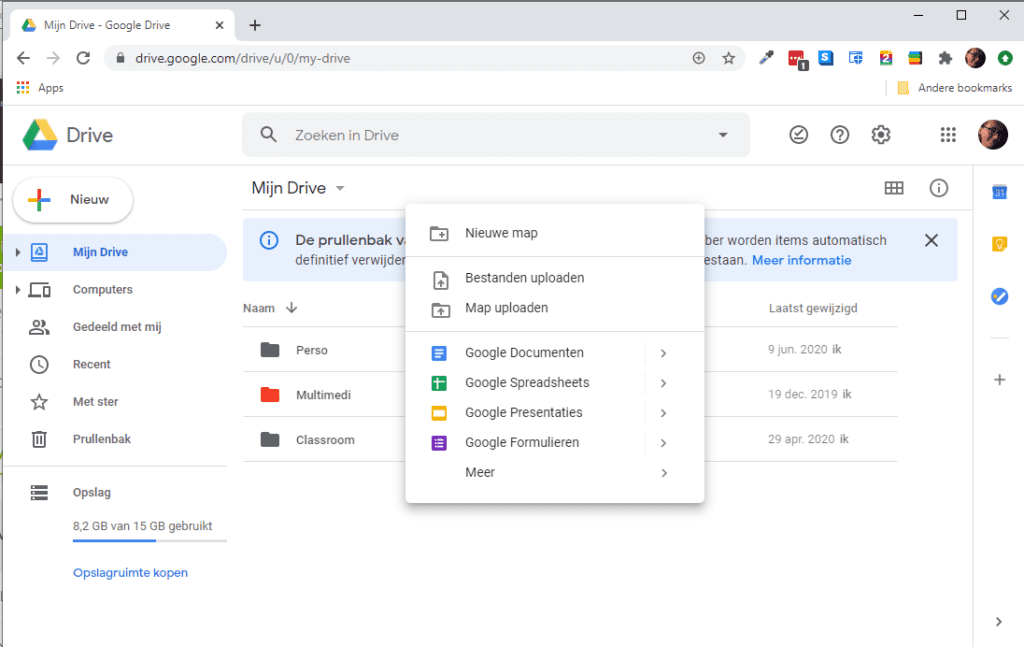Open Andere bookmarks folder
This screenshot has height=647, width=1024.
click(955, 87)
